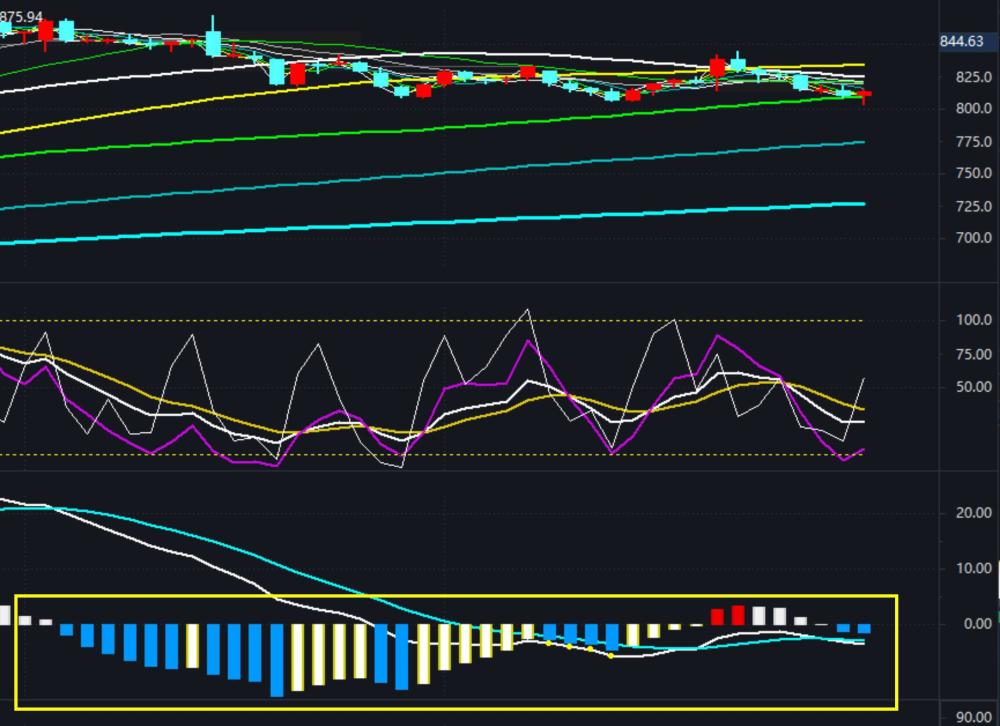This screenshot has width=1000, height=726.
Task: Select the 50.00 oscillator axis label
Action: (x=973, y=387)
